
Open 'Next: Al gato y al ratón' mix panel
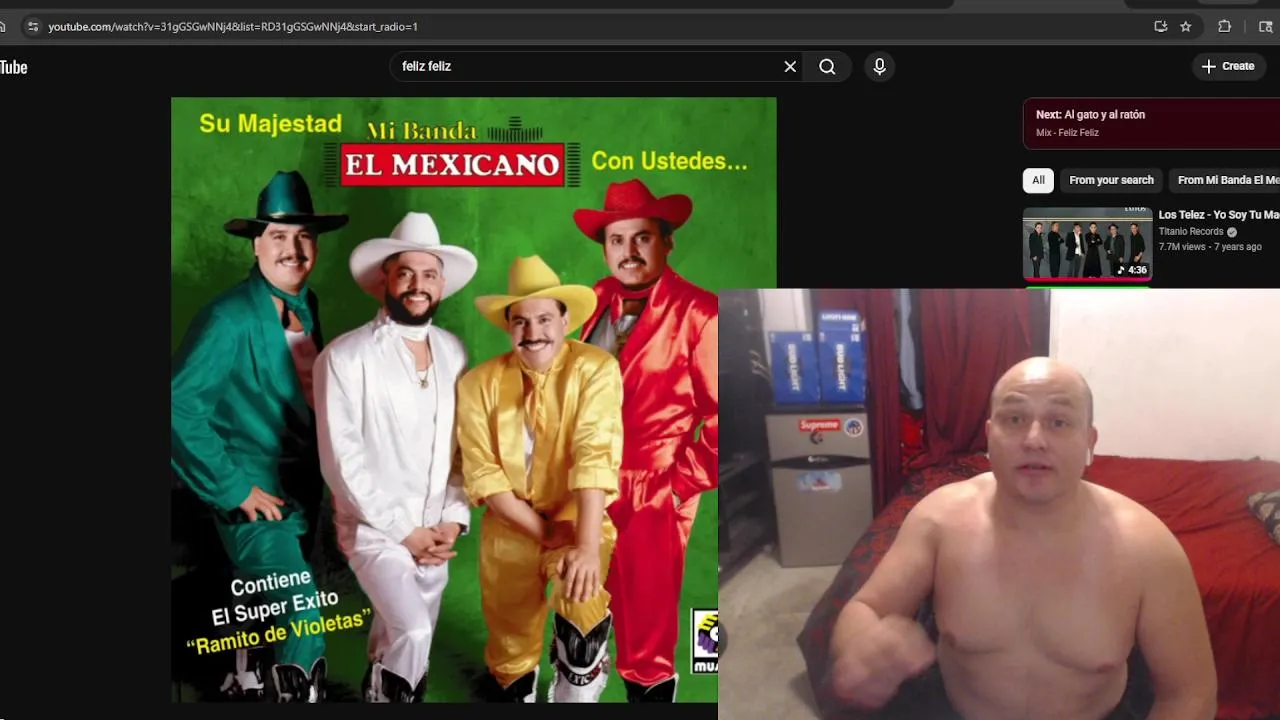[x=1151, y=123]
